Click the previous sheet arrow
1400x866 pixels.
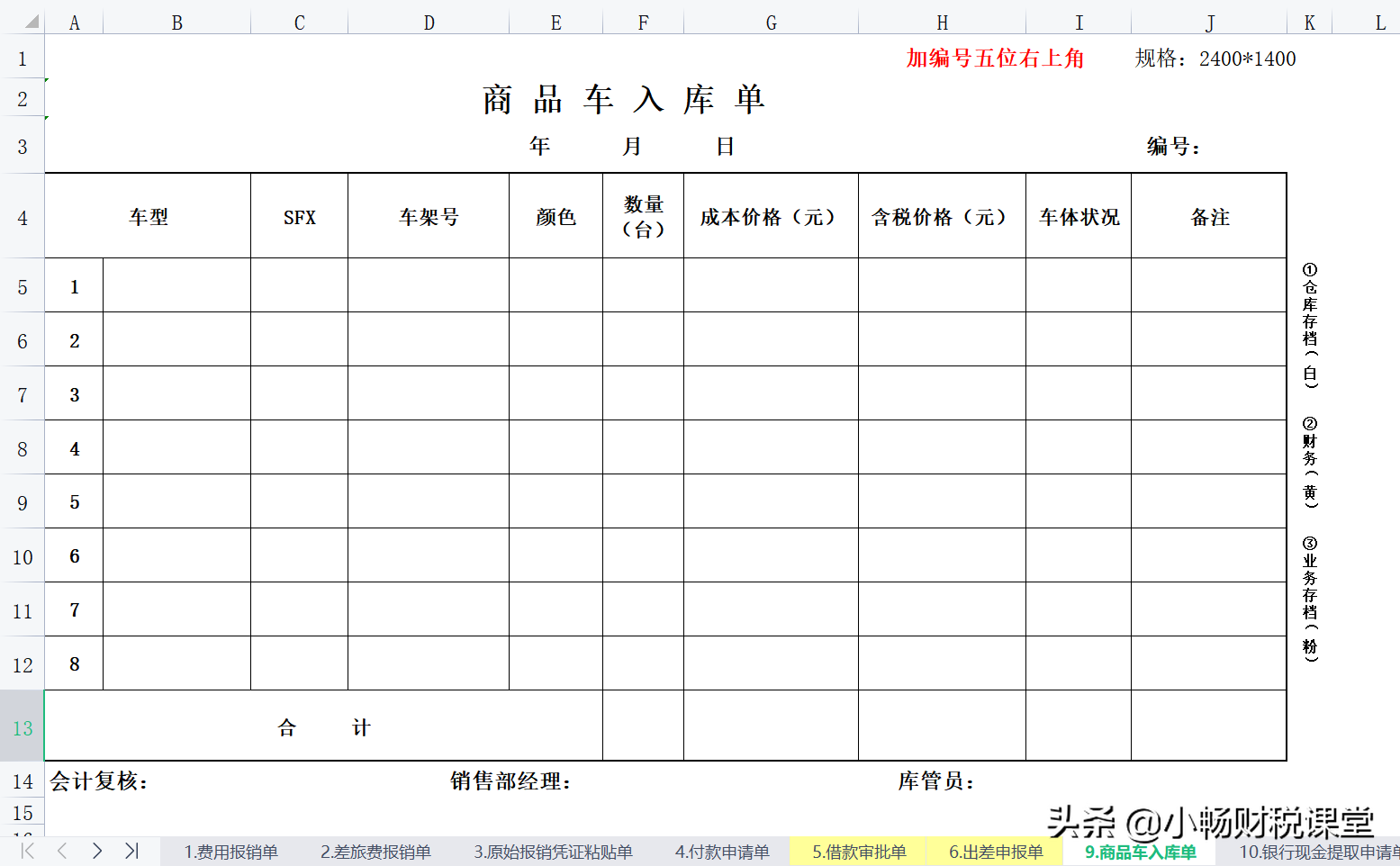pos(61,851)
